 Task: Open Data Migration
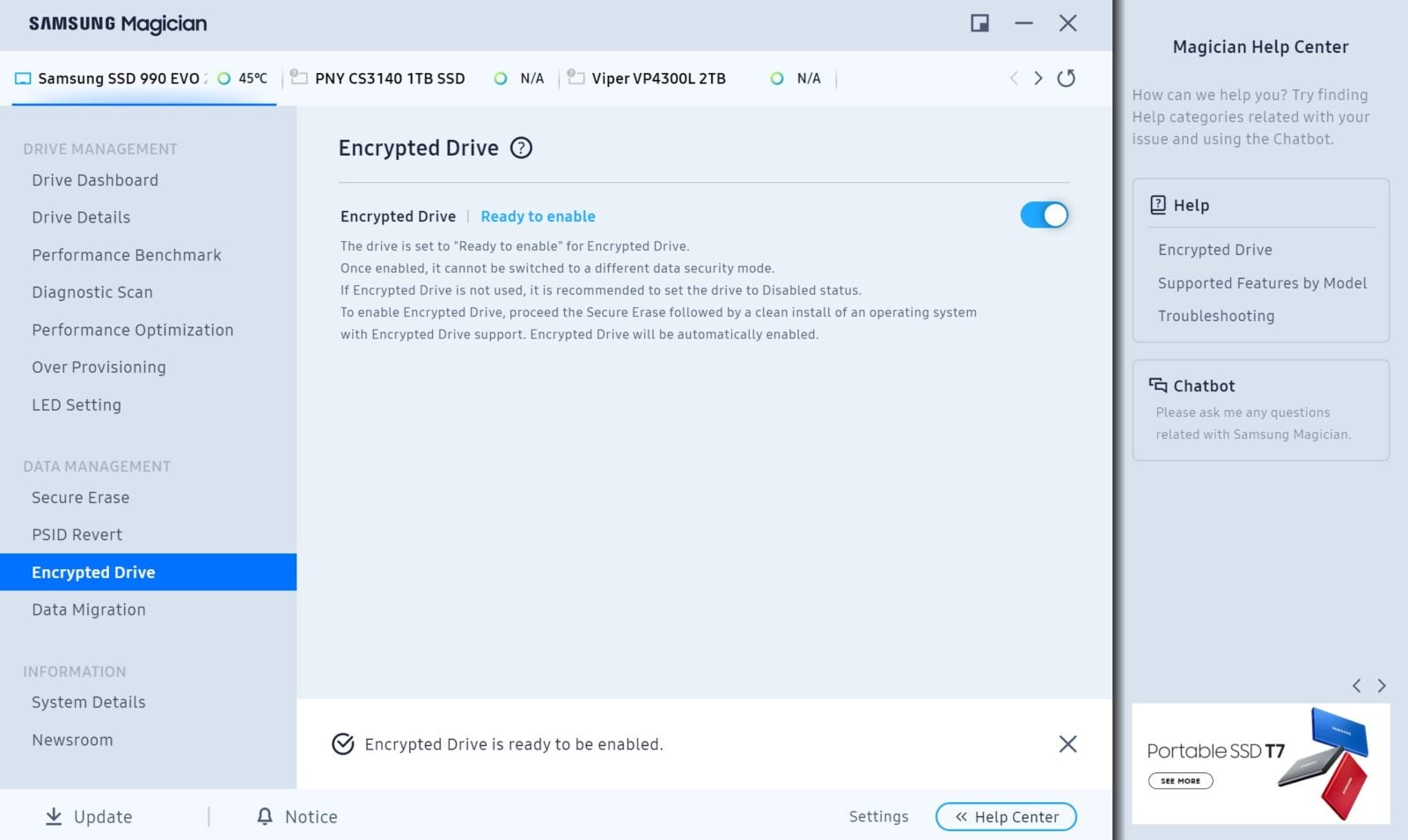[89, 610]
